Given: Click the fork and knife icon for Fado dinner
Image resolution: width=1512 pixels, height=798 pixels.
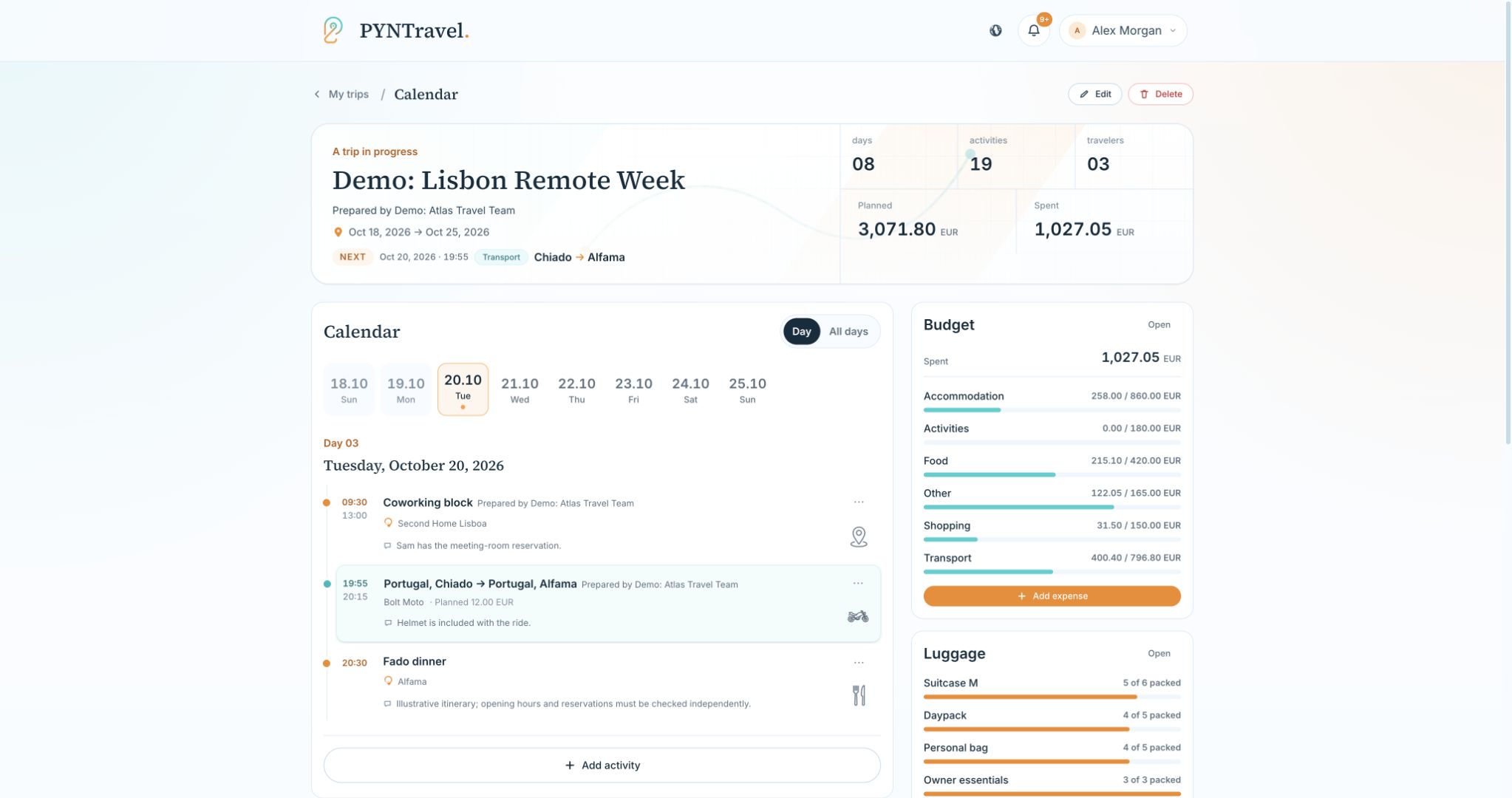Looking at the screenshot, I should pyautogui.click(x=859, y=695).
